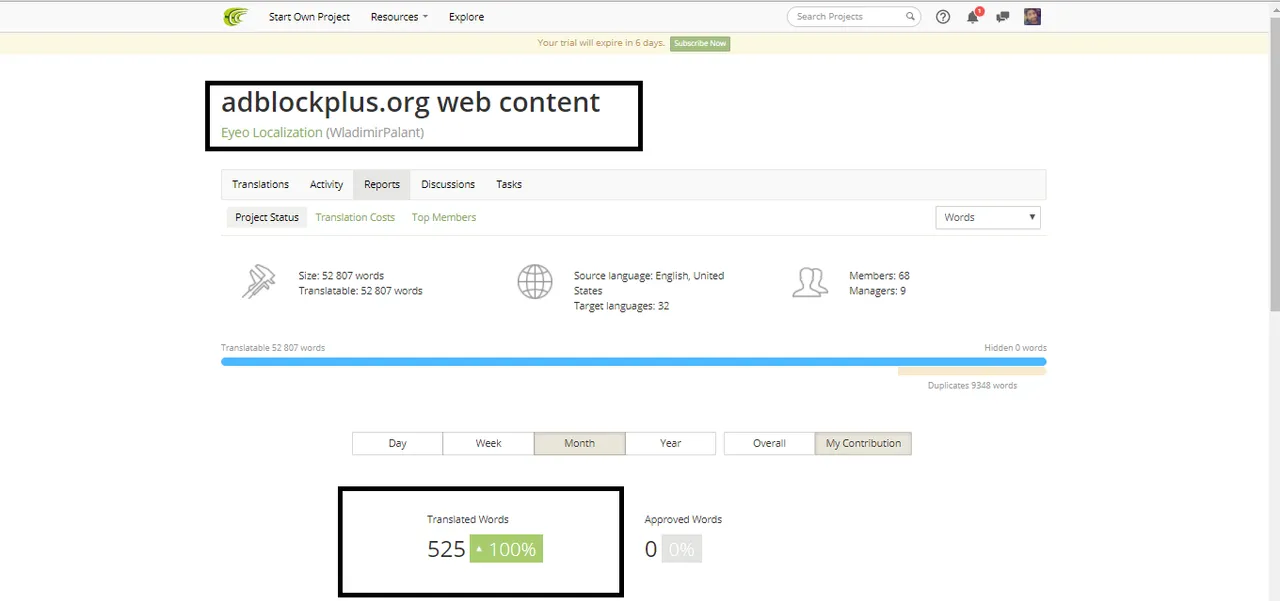Click the Managers: 9 text
The width and height of the screenshot is (1280, 601).
[x=877, y=290]
